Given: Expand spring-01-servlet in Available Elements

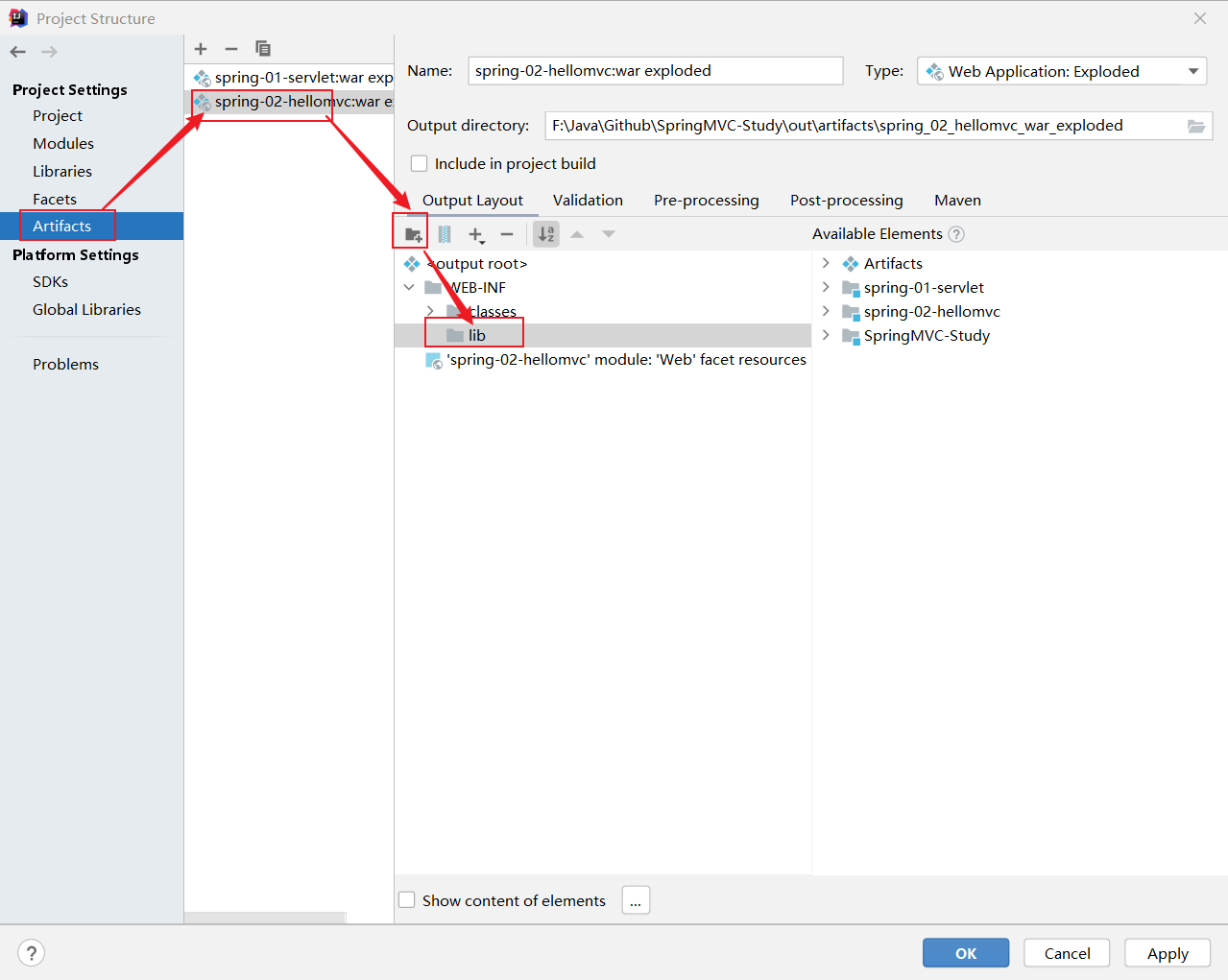Looking at the screenshot, I should [826, 287].
